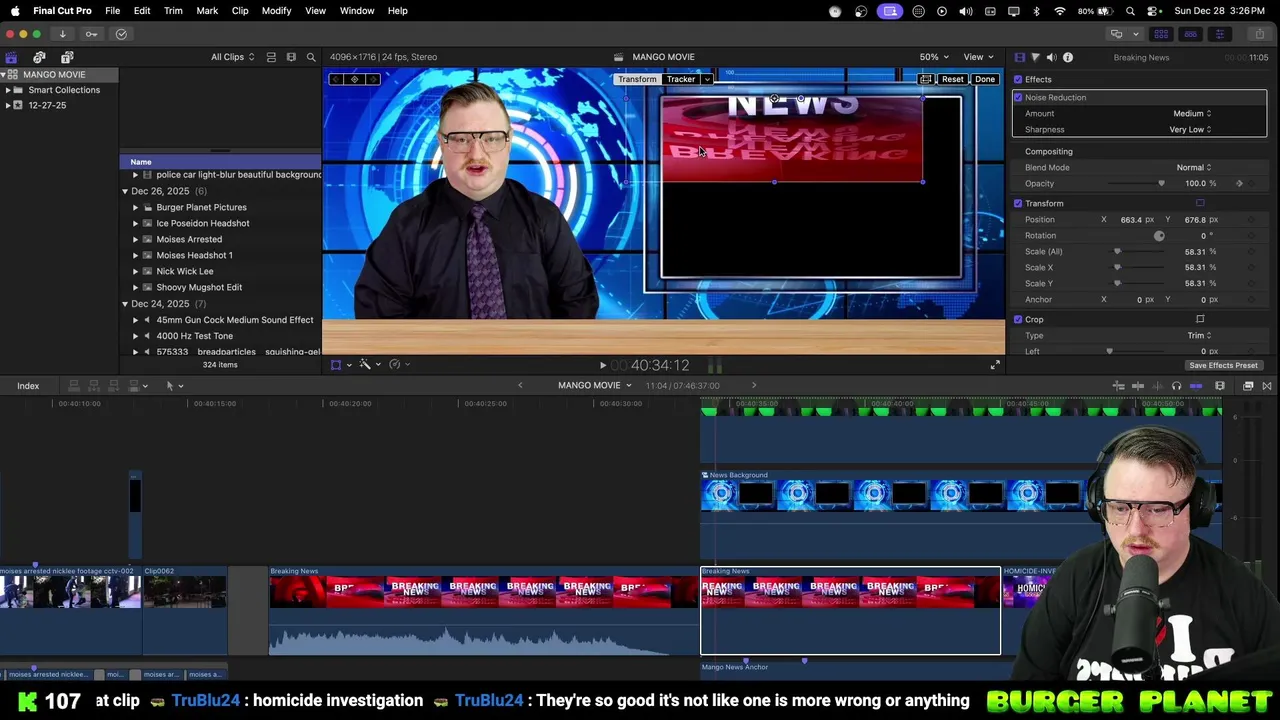Show the Photos and Audio sidebar
Screen dimensions: 1280x720
tap(39, 57)
